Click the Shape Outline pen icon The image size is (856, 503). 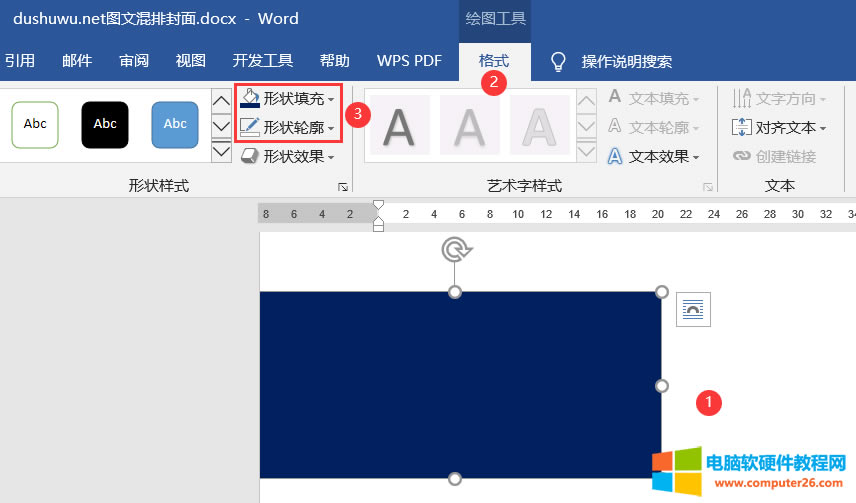pyautogui.click(x=250, y=128)
